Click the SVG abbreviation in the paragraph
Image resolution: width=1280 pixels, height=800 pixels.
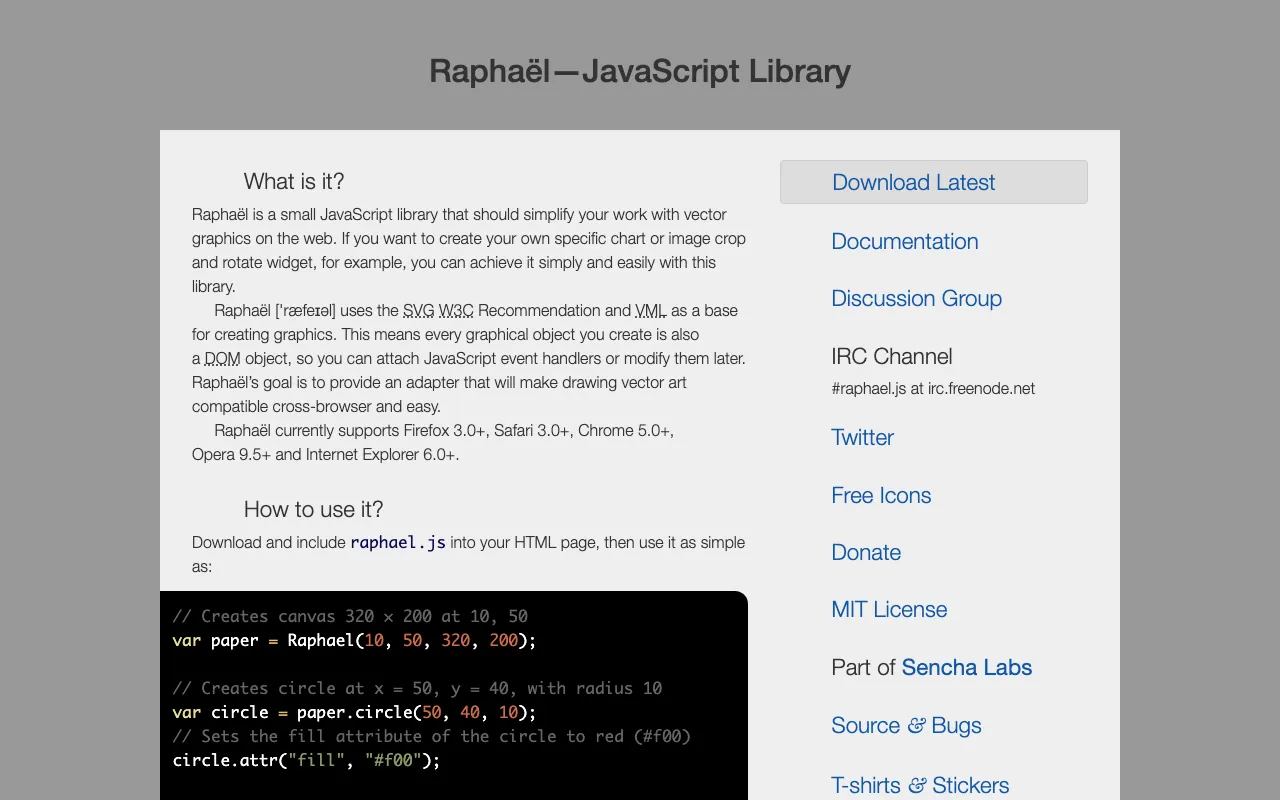(x=419, y=310)
